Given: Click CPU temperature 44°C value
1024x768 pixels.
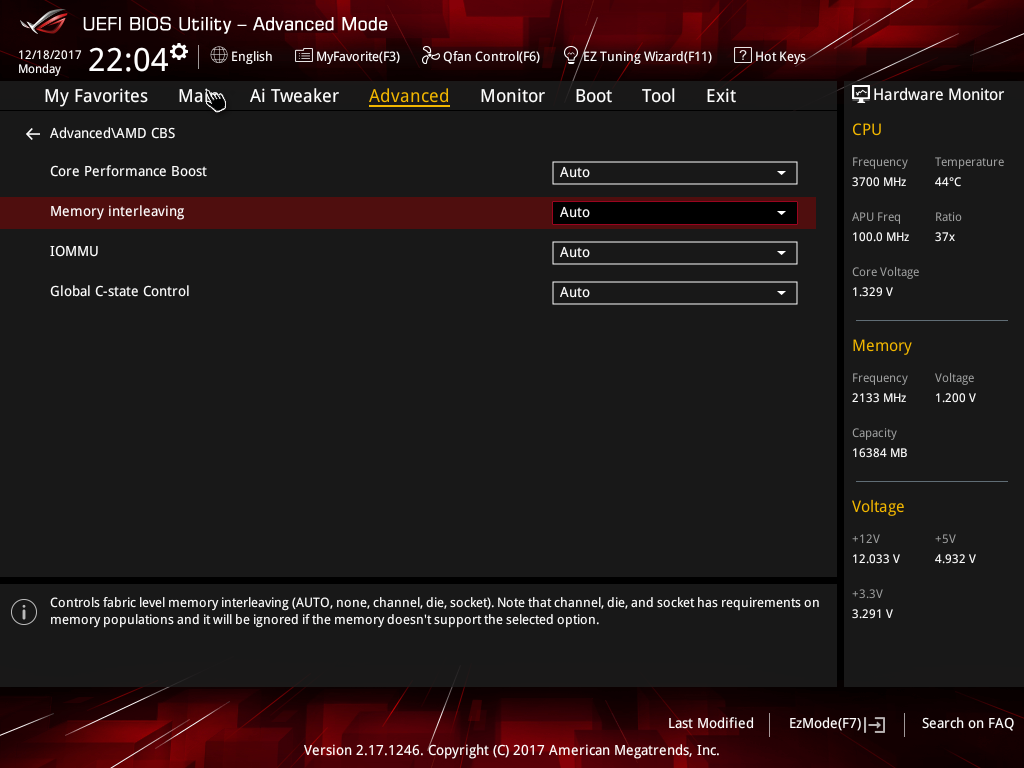Looking at the screenshot, I should coord(948,182).
